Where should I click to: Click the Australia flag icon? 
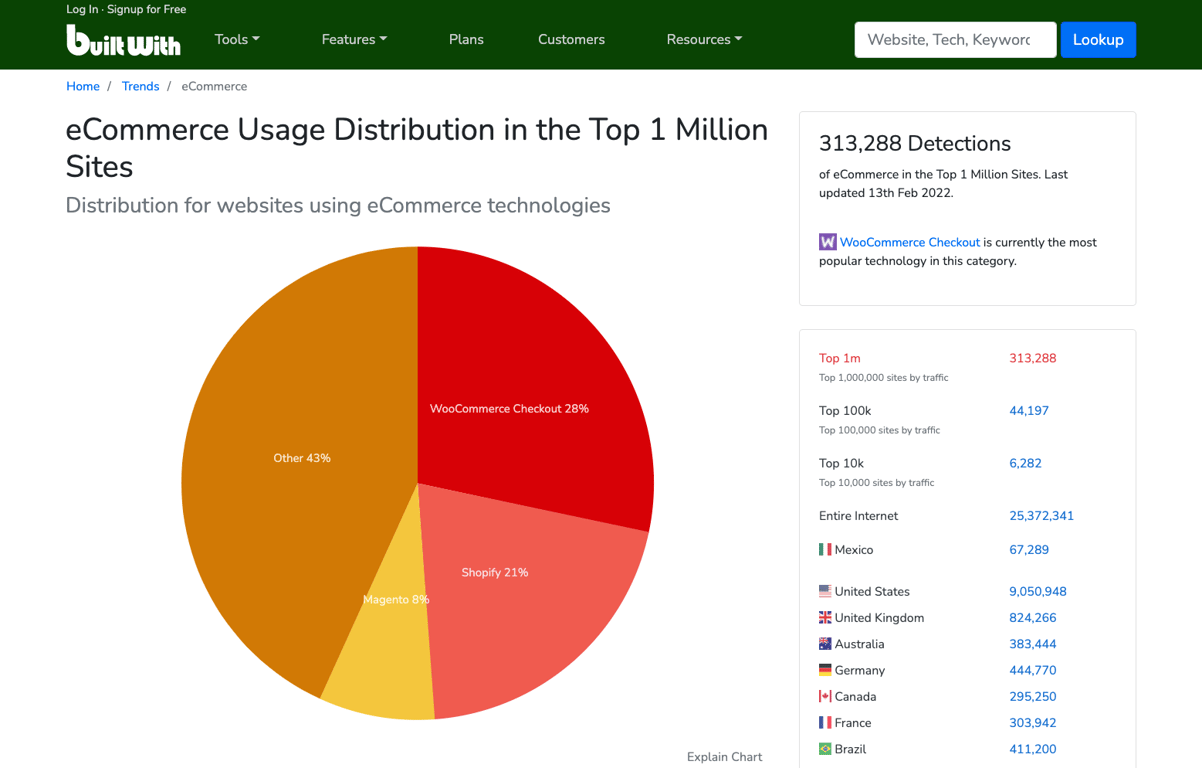point(825,644)
